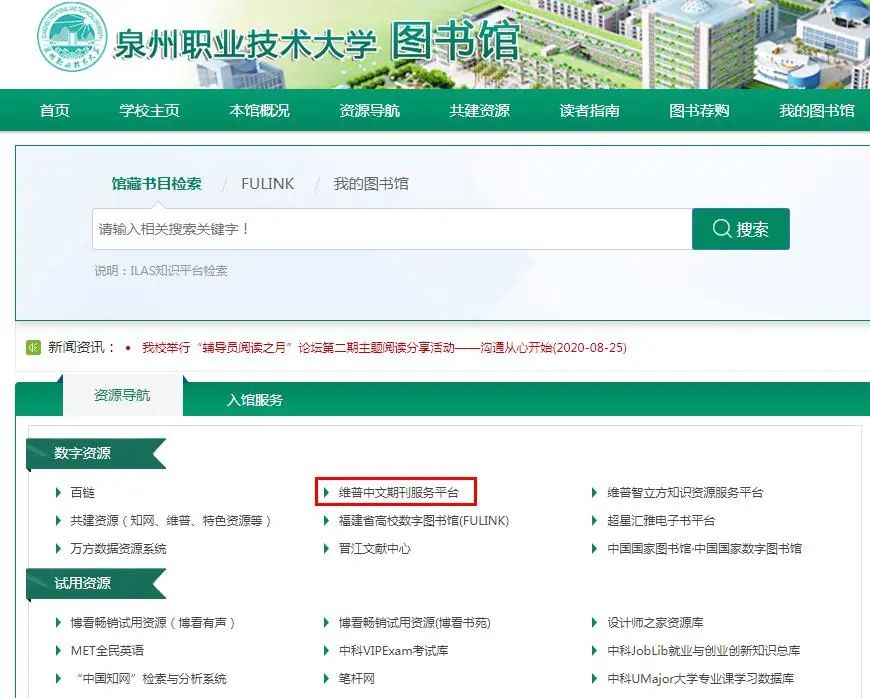This screenshot has width=870, height=698.
Task: Click the 数字资源 section header
Action: coord(96,453)
